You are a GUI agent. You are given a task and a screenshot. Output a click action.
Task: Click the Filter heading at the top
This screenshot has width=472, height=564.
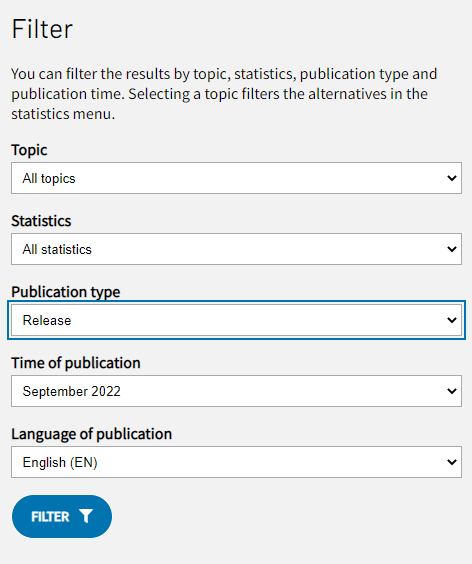42,29
